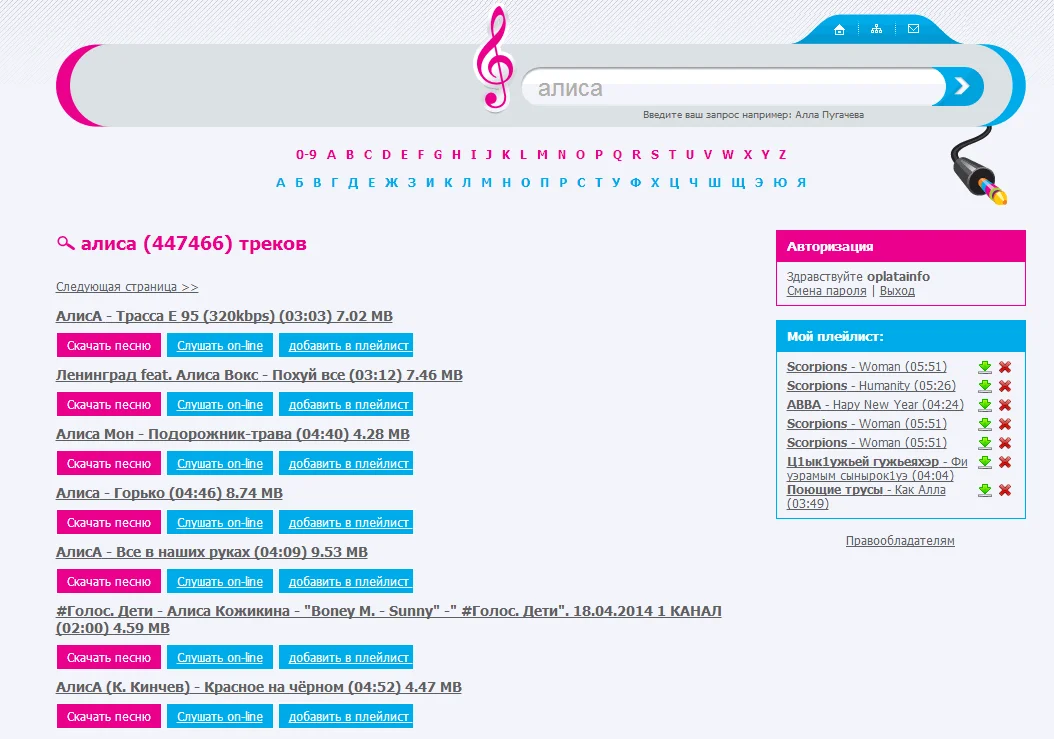The height and width of the screenshot is (739, 1054).
Task: Скачать песню Подорожник-трава
Action: click(109, 463)
